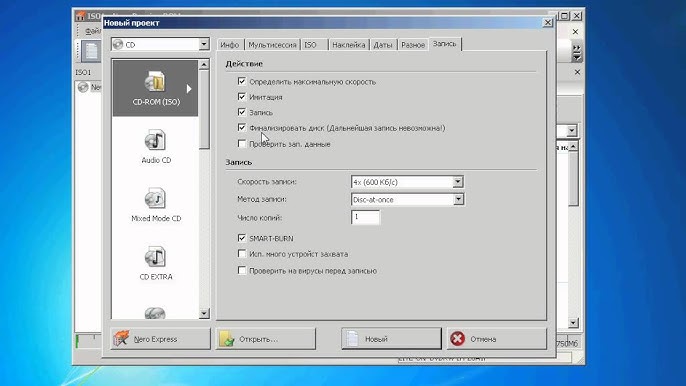The image size is (686, 386).
Task: Click the Число копий input field
Action: (x=365, y=217)
